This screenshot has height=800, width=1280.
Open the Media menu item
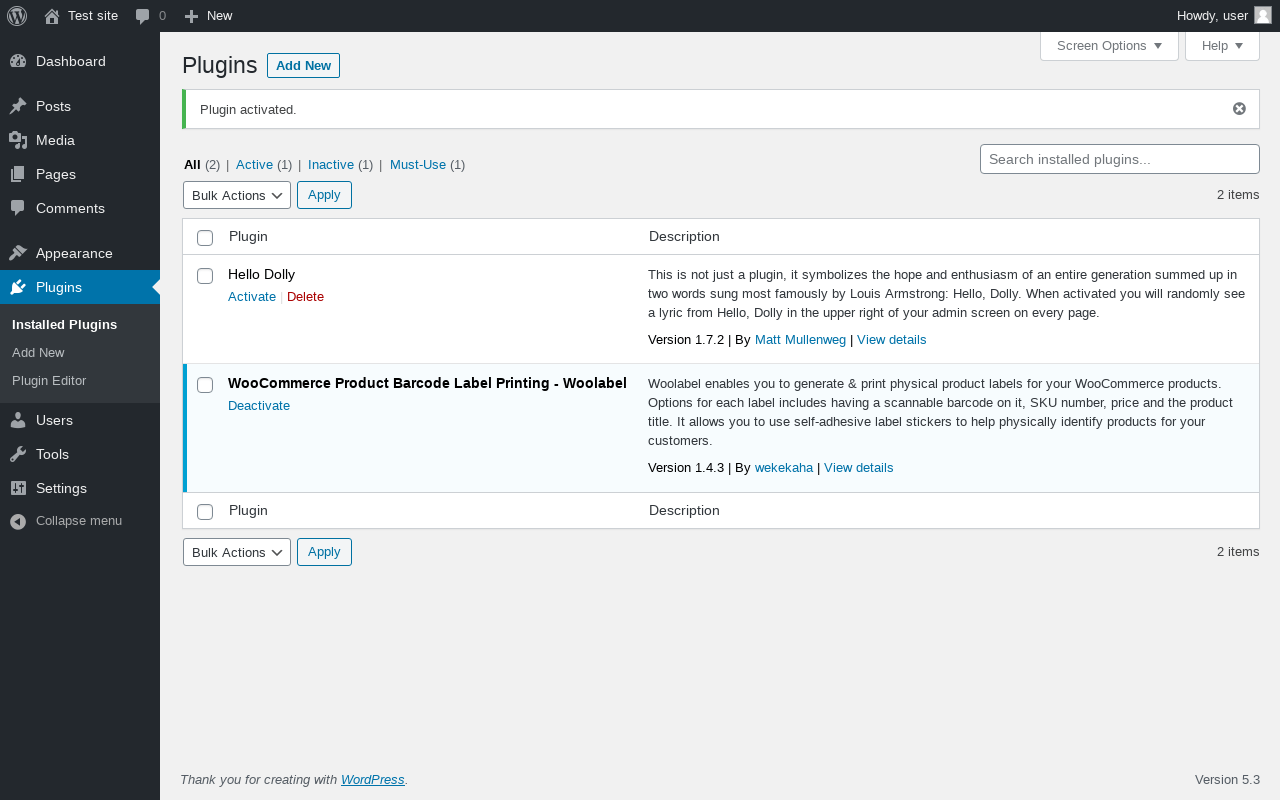[x=80, y=140]
